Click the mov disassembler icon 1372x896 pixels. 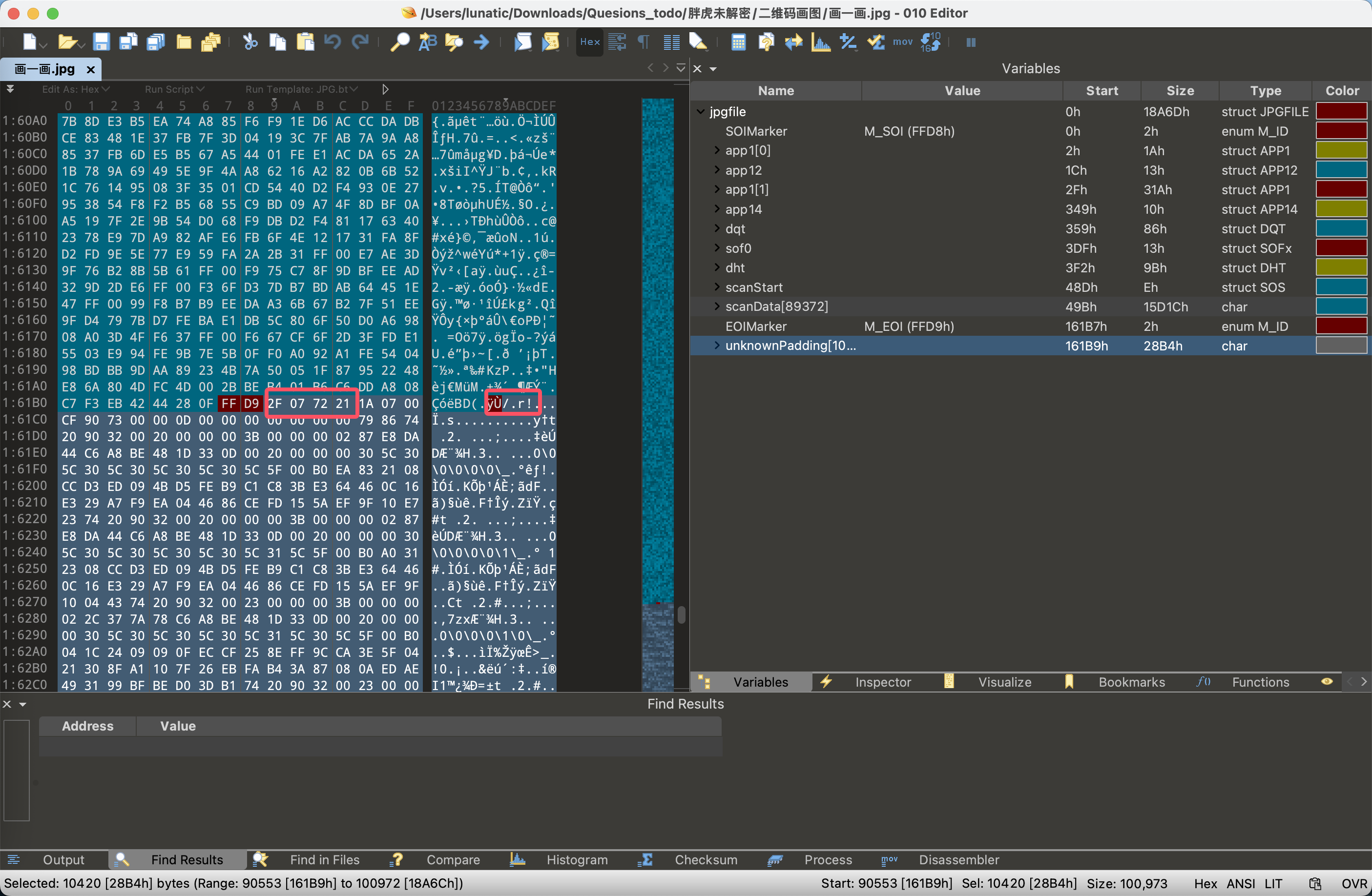pos(903,42)
